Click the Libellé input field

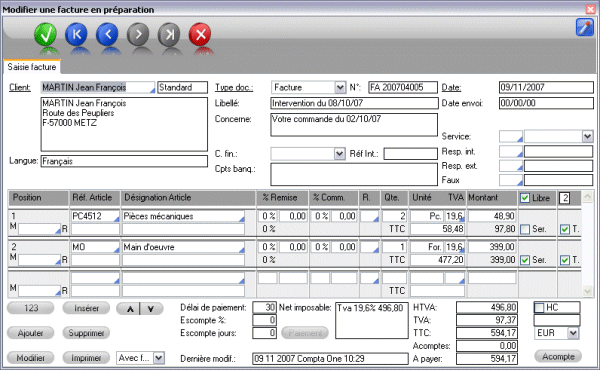354,103
